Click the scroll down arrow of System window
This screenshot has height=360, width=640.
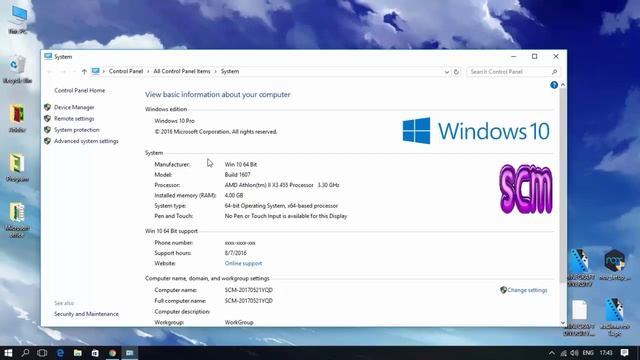coord(563,323)
